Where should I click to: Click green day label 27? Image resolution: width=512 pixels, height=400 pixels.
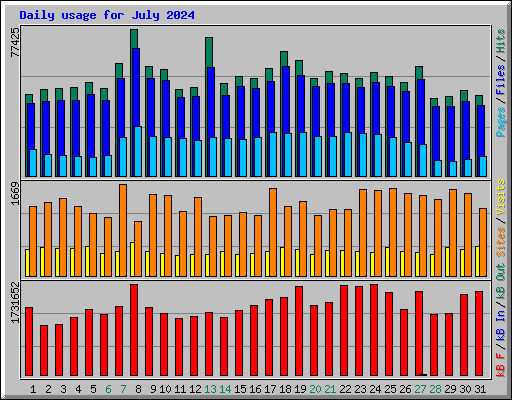420,389
